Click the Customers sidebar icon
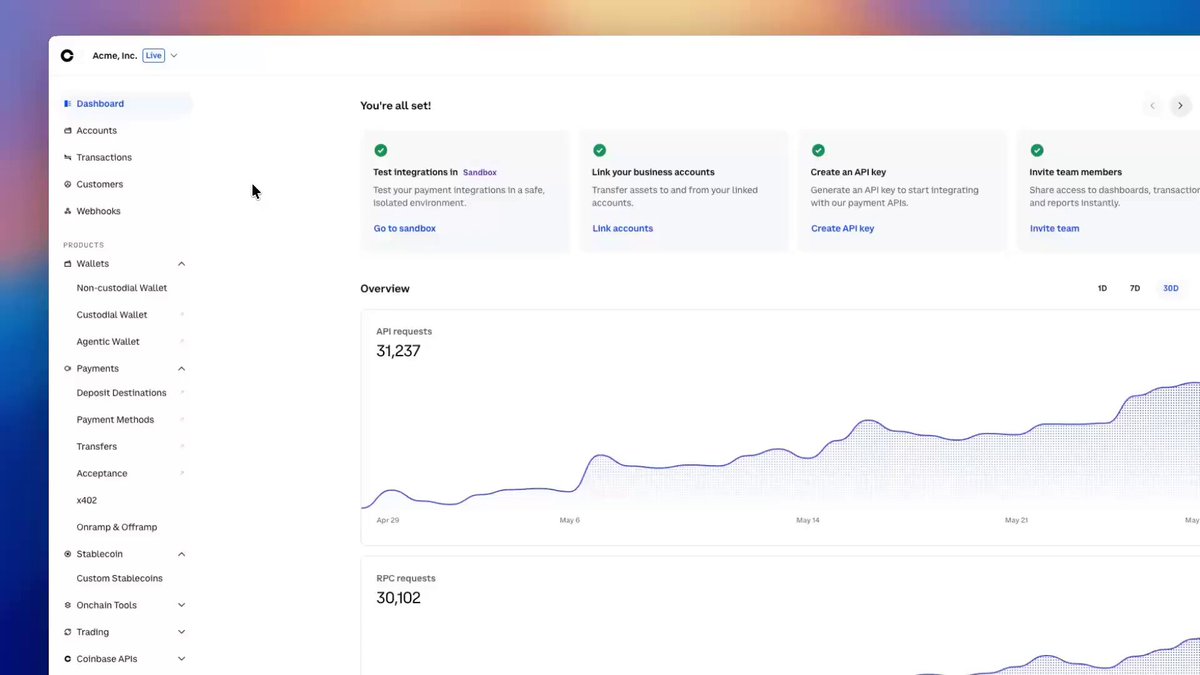Viewport: 1200px width, 675px height. [67, 185]
